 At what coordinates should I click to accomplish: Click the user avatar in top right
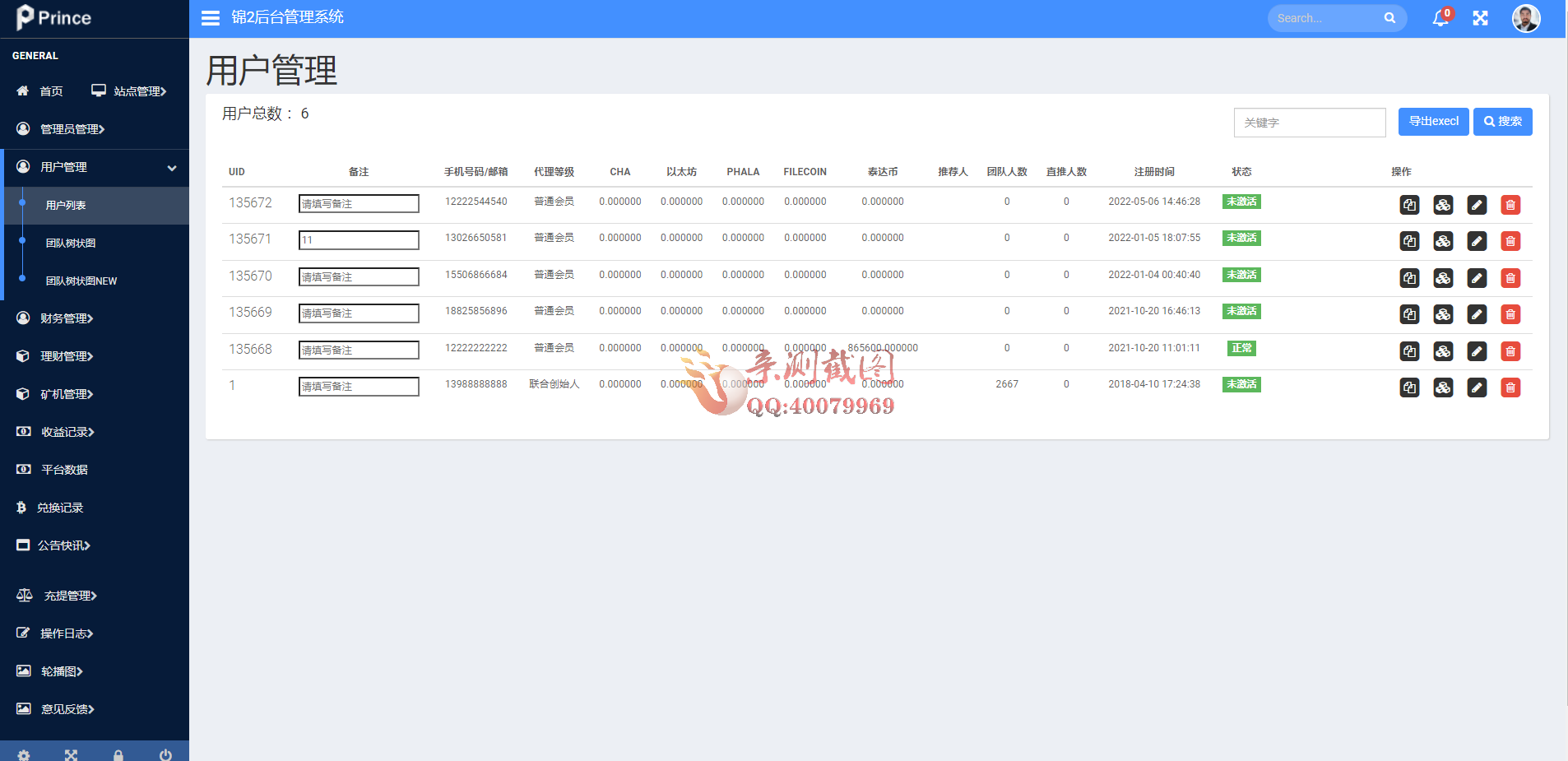click(x=1525, y=18)
